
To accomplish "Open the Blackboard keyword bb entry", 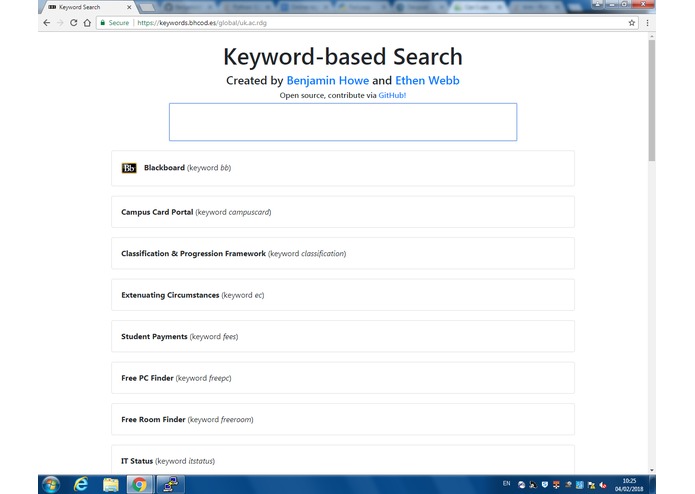I will (x=343, y=168).
